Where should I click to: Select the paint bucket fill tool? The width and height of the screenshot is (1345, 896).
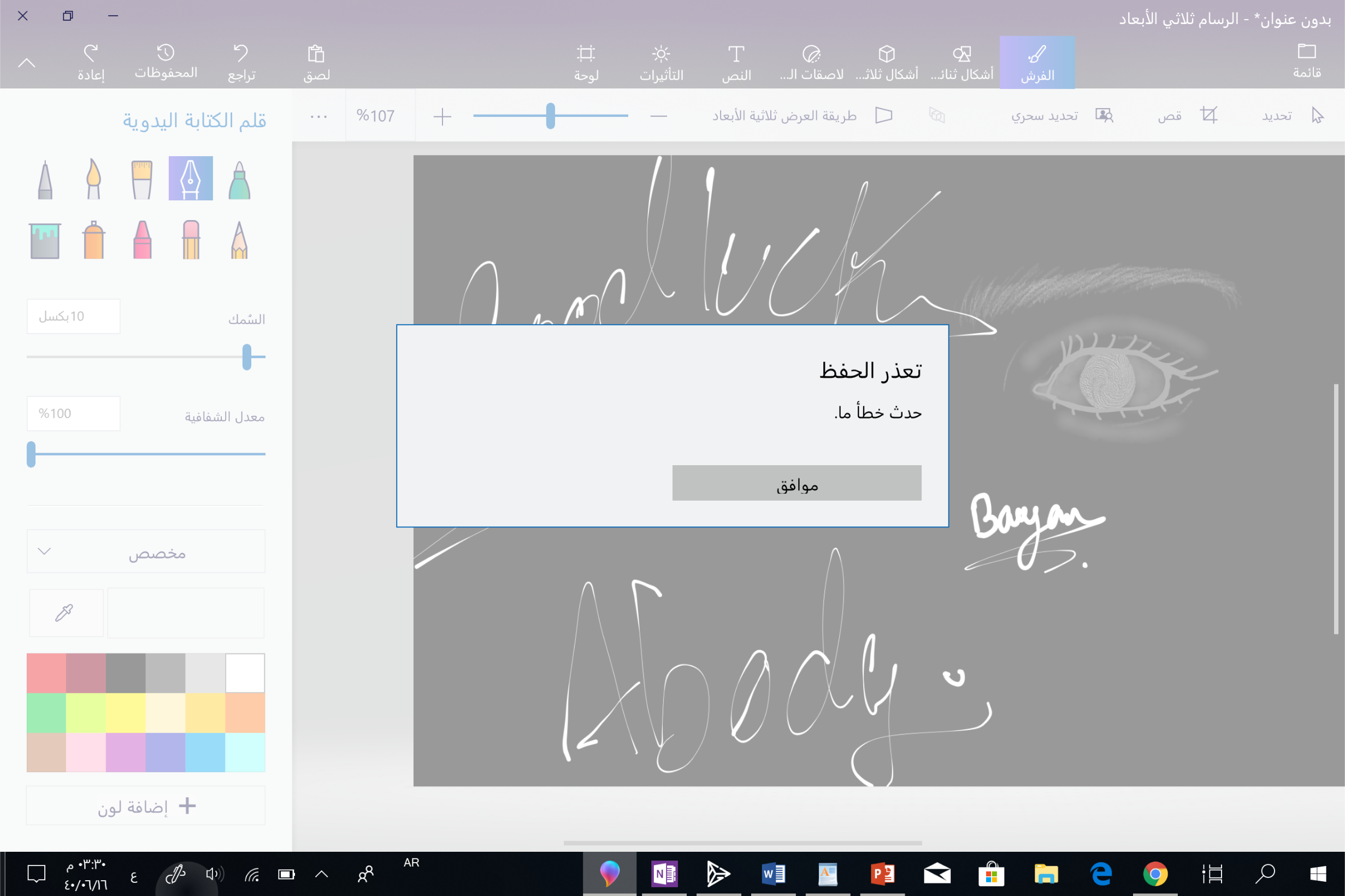tap(45, 240)
